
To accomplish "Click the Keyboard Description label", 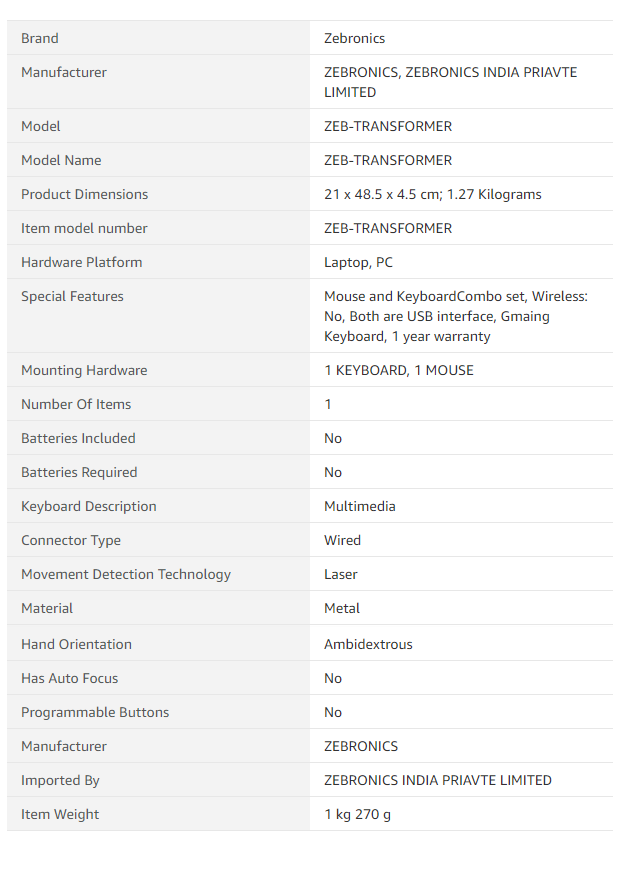I will point(89,506).
